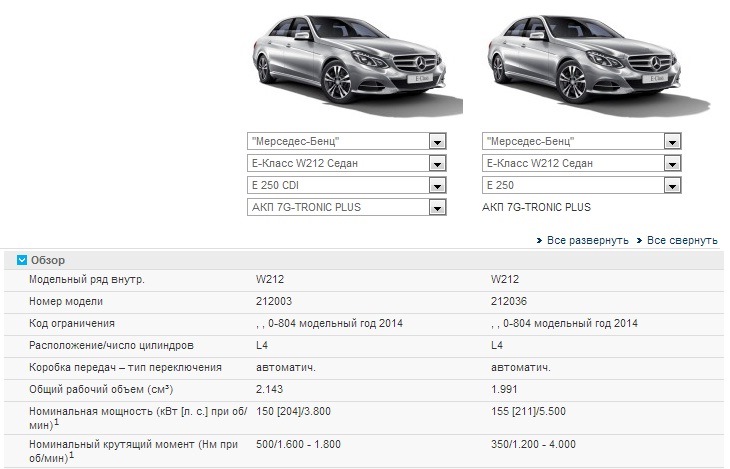Image resolution: width=730 pixels, height=469 pixels.
Task: Click model number value 212003
Action: [x=274, y=301]
